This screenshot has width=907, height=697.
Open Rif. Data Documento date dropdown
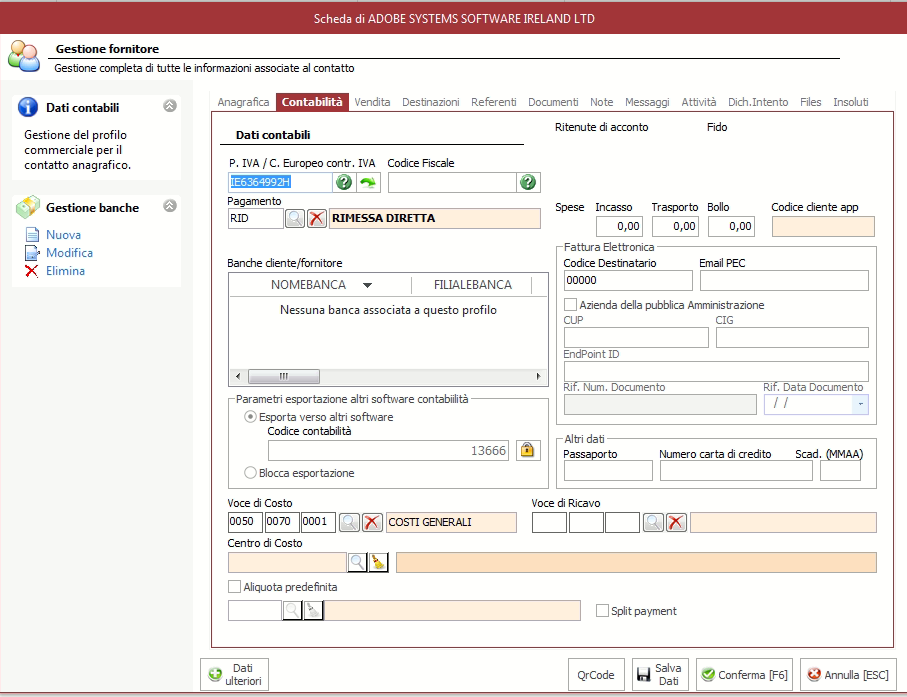click(x=860, y=404)
